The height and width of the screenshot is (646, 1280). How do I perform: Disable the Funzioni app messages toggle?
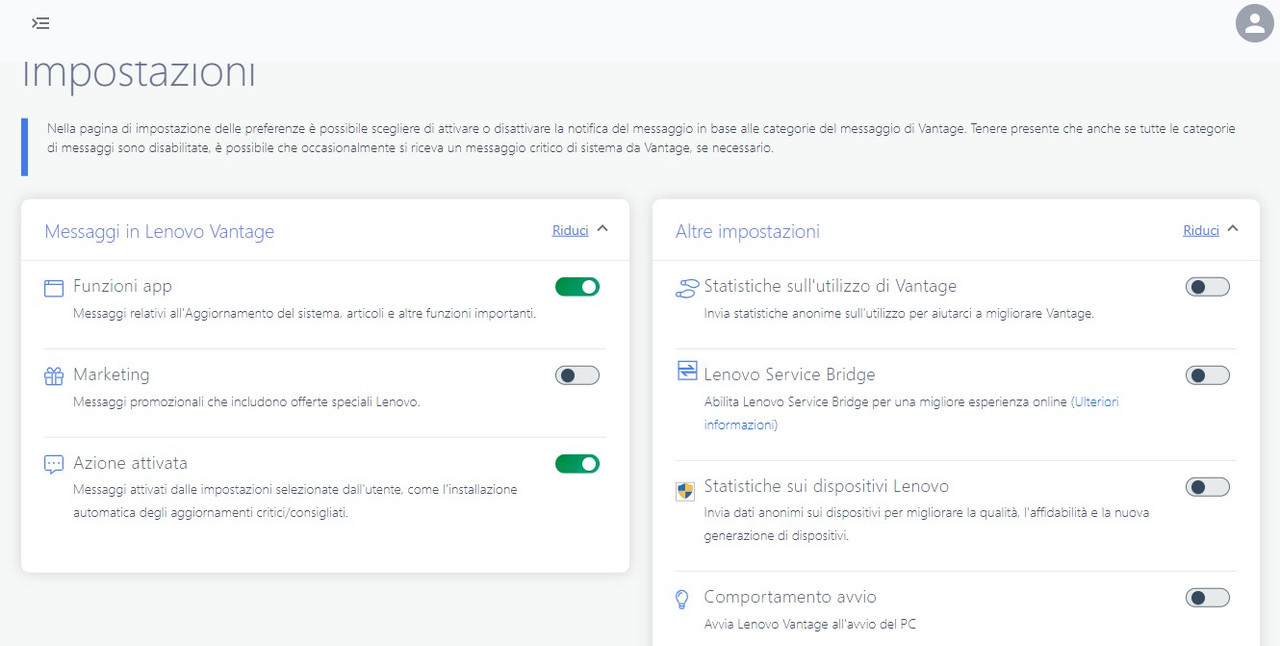pyautogui.click(x=577, y=287)
